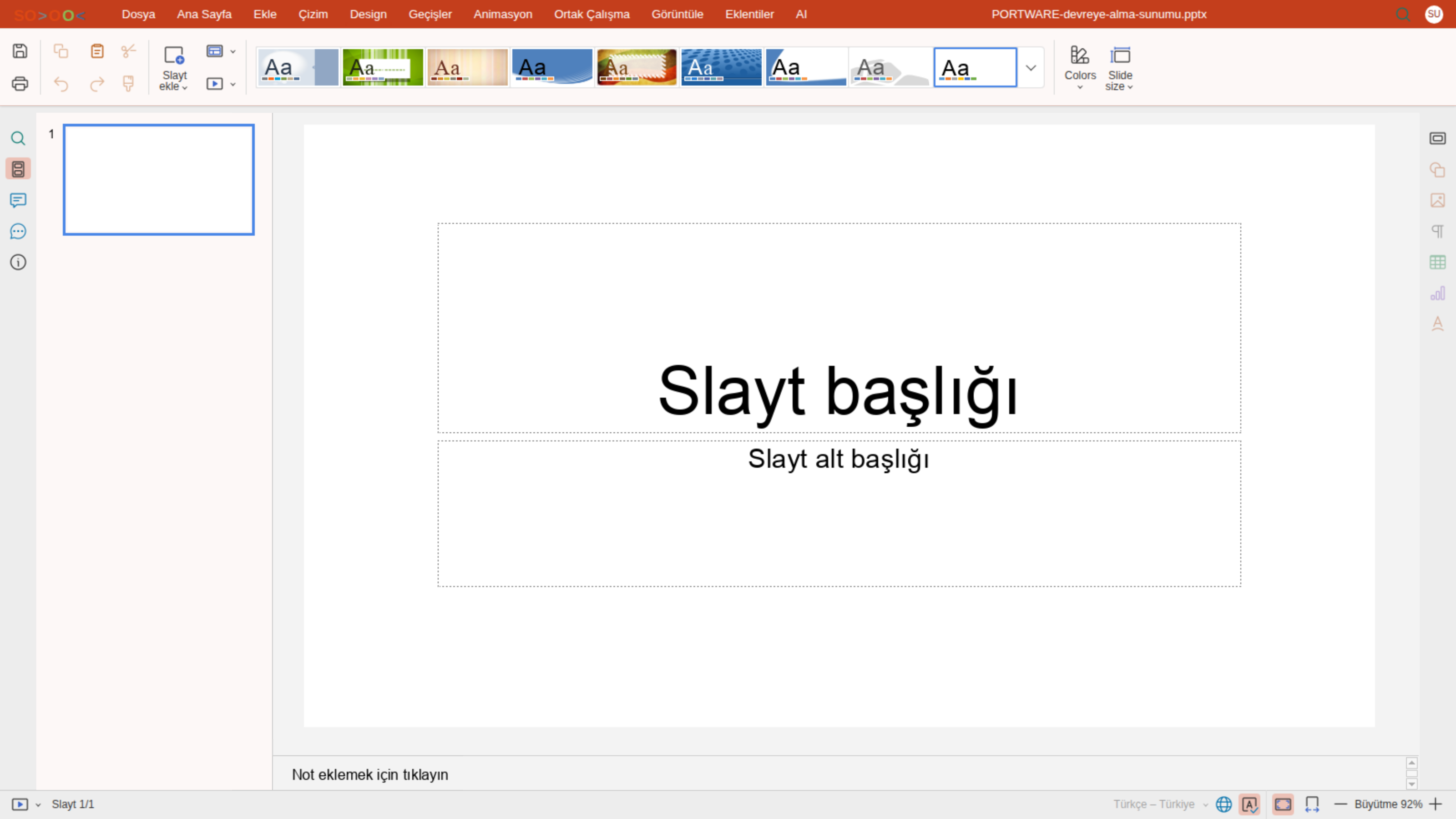
Task: Select the green striped theme
Action: pyautogui.click(x=383, y=67)
